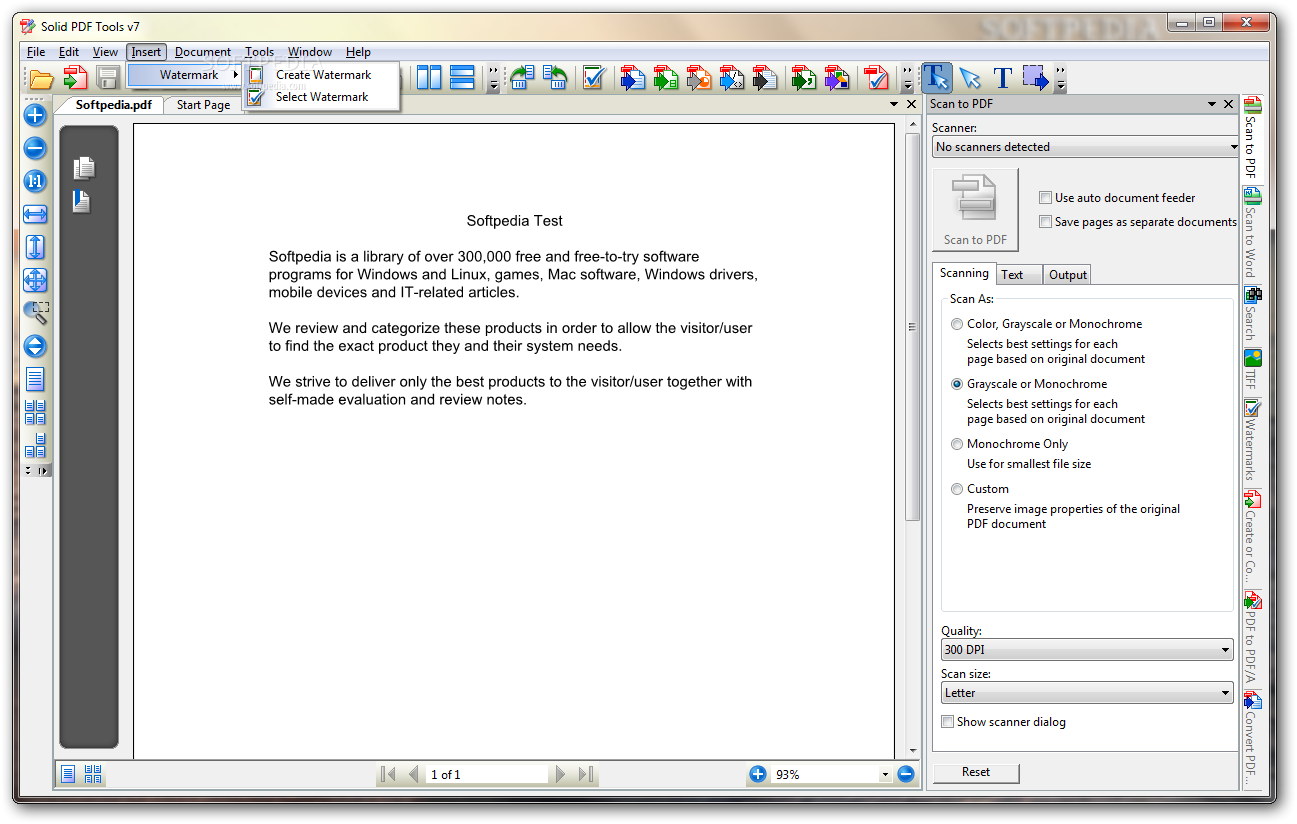This screenshot has width=1297, height=824.
Task: Click the PDF to Excel green arrow icon
Action: 666,77
